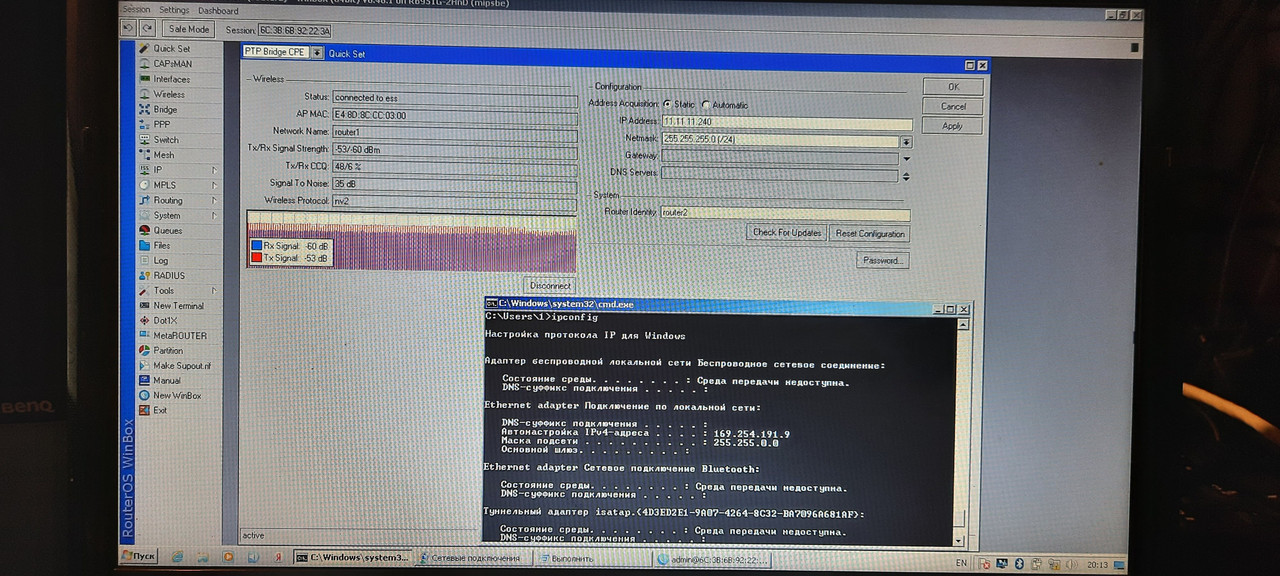Generate Make Supout.rif file
1280x576 pixels.
(181, 366)
